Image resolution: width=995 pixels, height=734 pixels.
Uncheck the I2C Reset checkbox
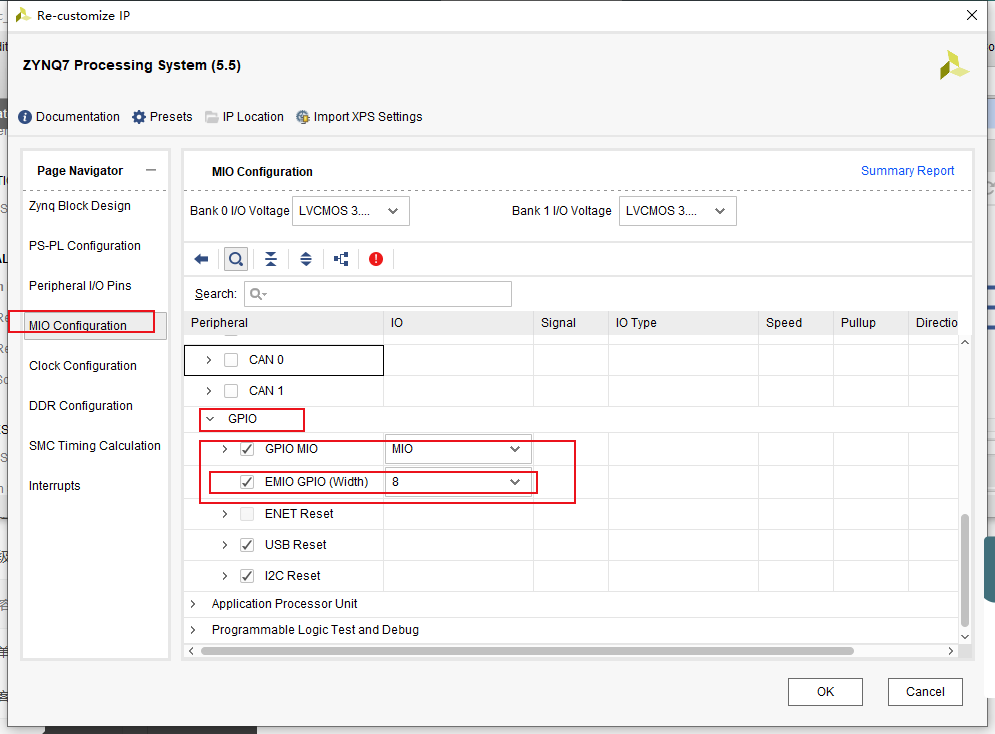pyautogui.click(x=247, y=576)
